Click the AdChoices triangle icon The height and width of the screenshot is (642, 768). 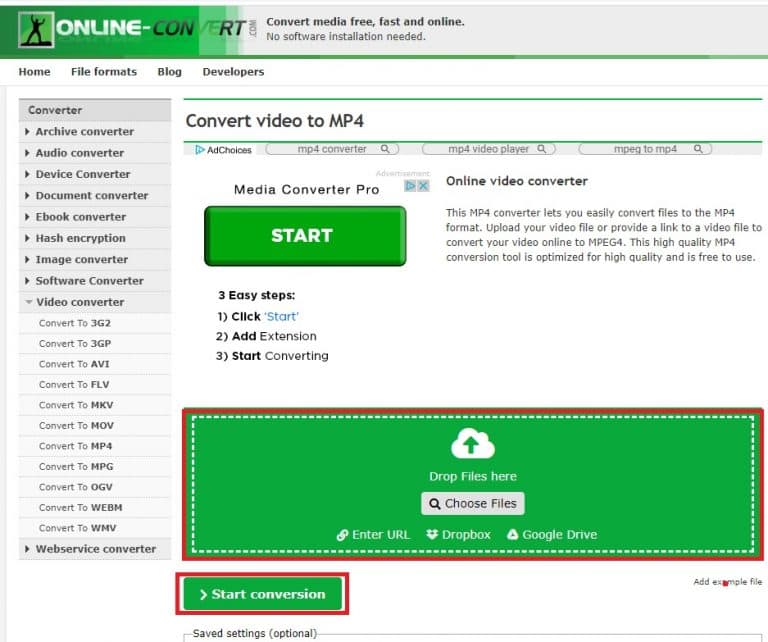[199, 150]
